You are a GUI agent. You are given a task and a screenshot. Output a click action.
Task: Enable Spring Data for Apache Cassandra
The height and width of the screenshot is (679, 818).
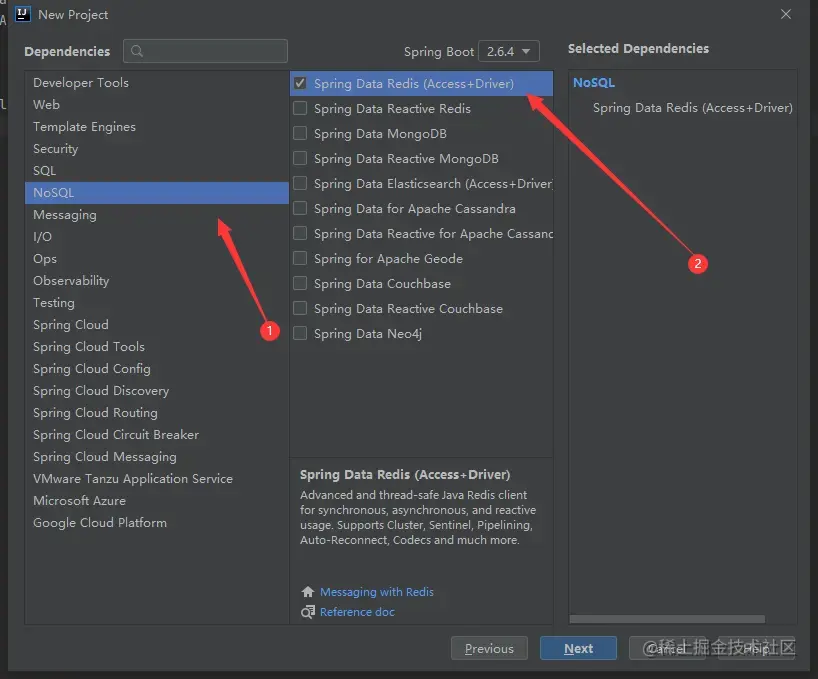point(300,208)
